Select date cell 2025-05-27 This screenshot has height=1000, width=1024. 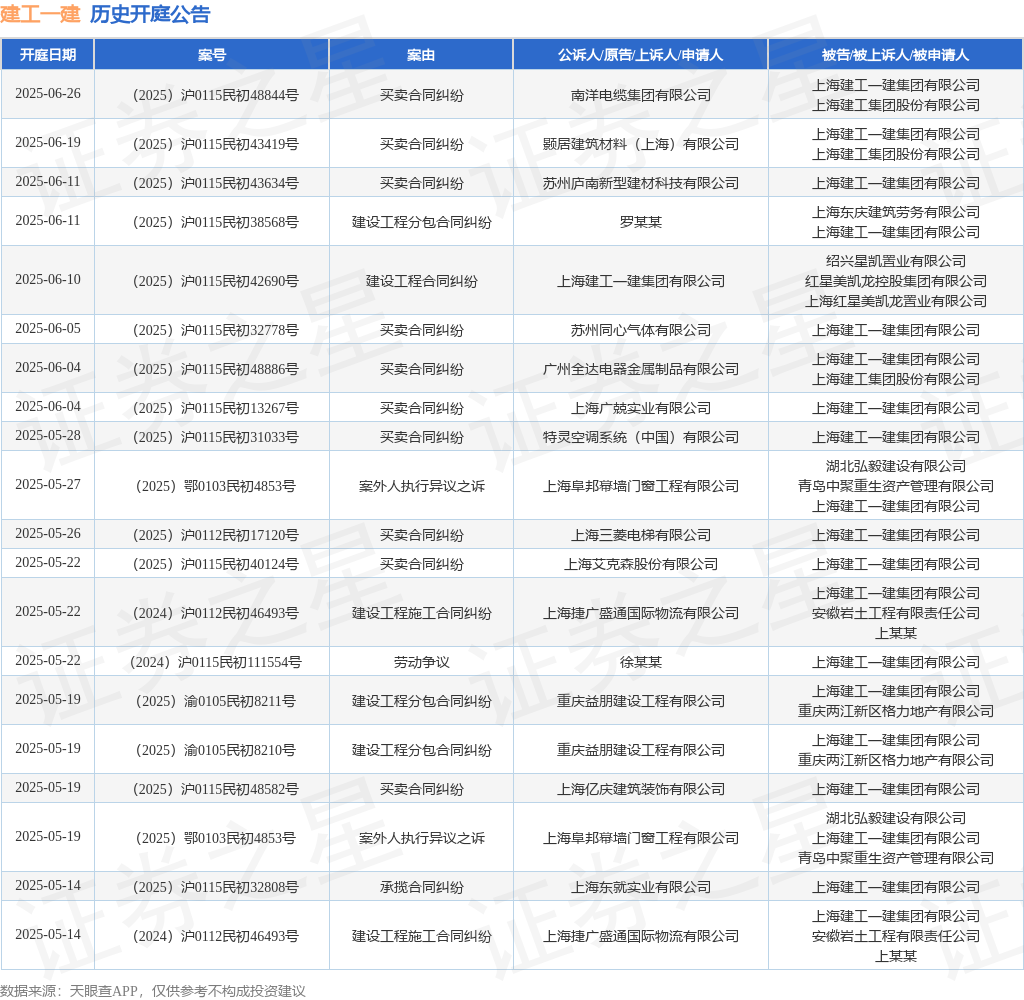click(48, 485)
